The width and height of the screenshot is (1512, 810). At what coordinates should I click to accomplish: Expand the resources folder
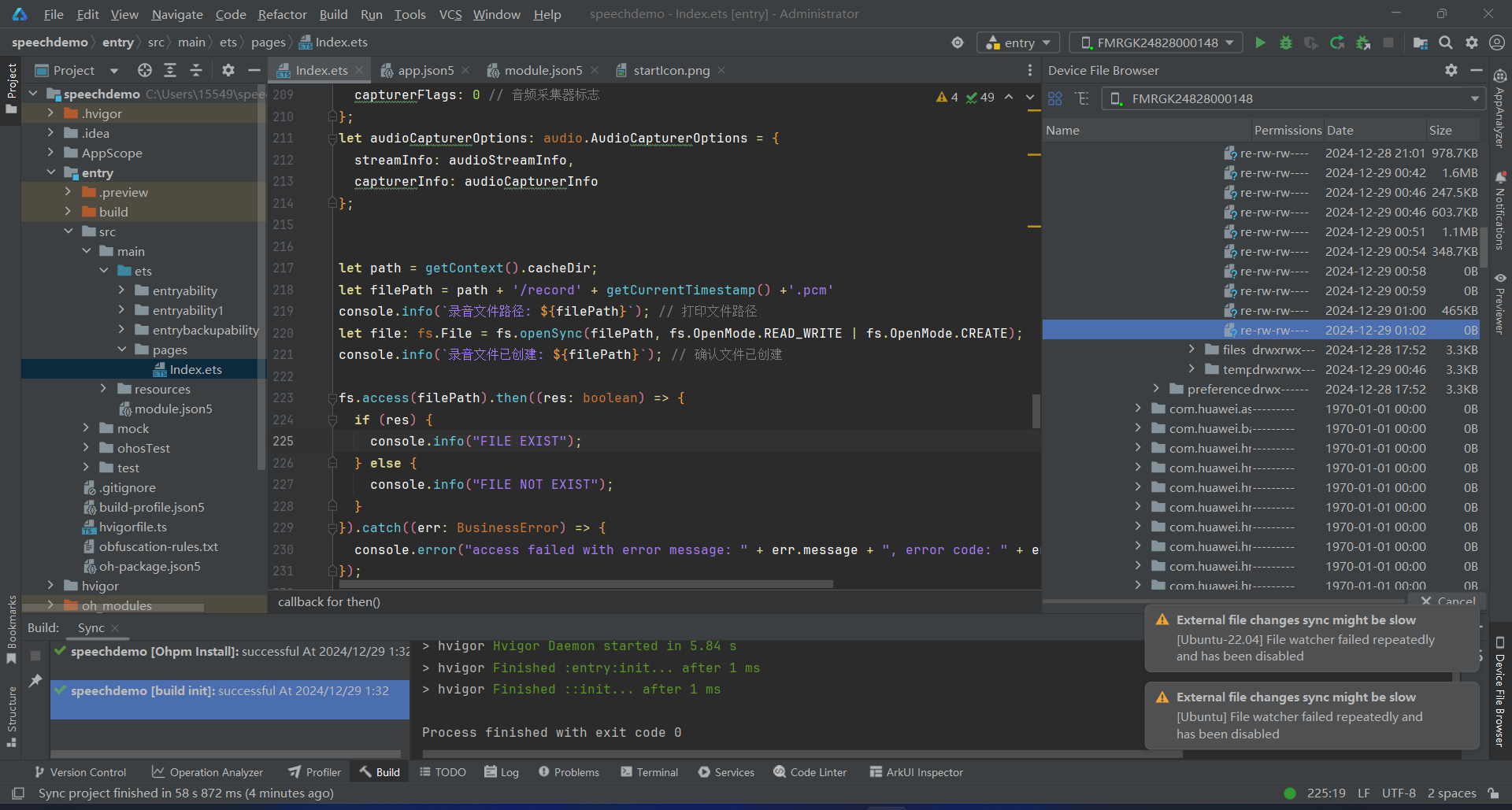tap(103, 389)
